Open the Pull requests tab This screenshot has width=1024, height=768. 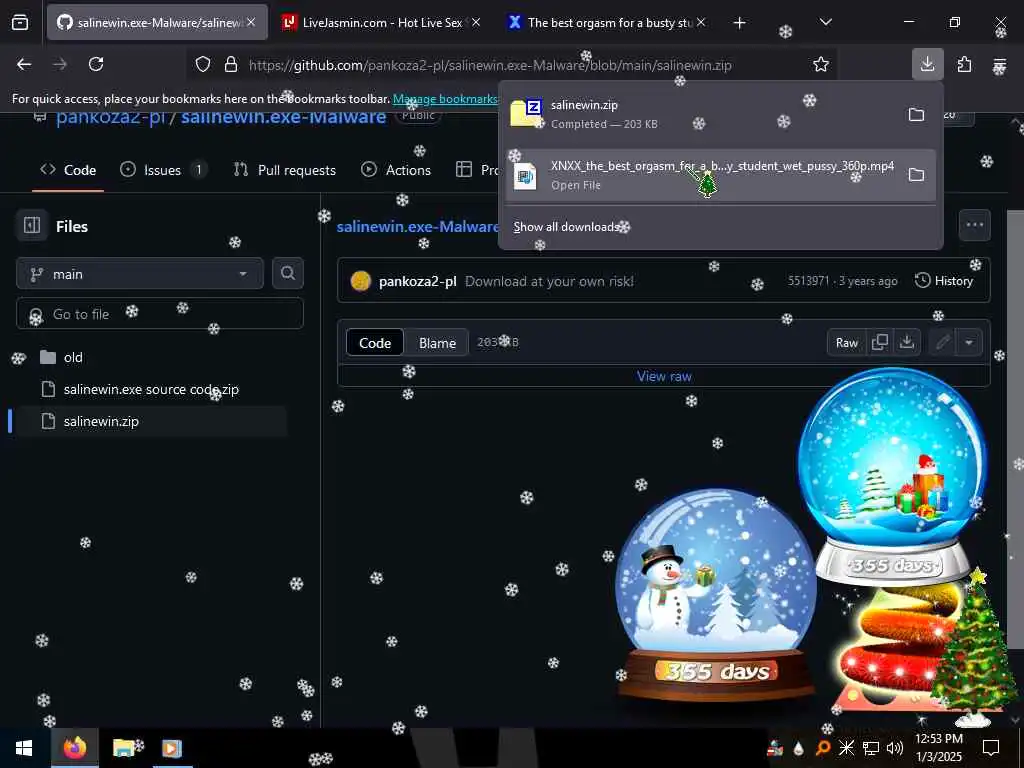285,170
